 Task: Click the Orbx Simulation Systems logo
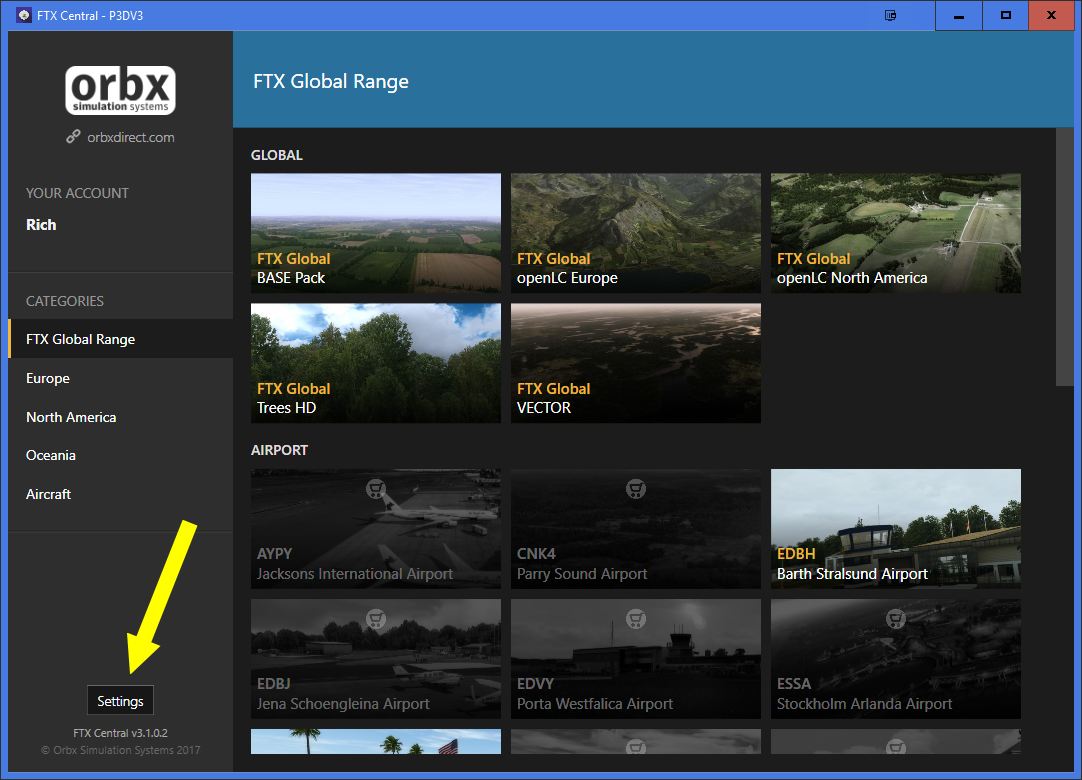coord(121,90)
